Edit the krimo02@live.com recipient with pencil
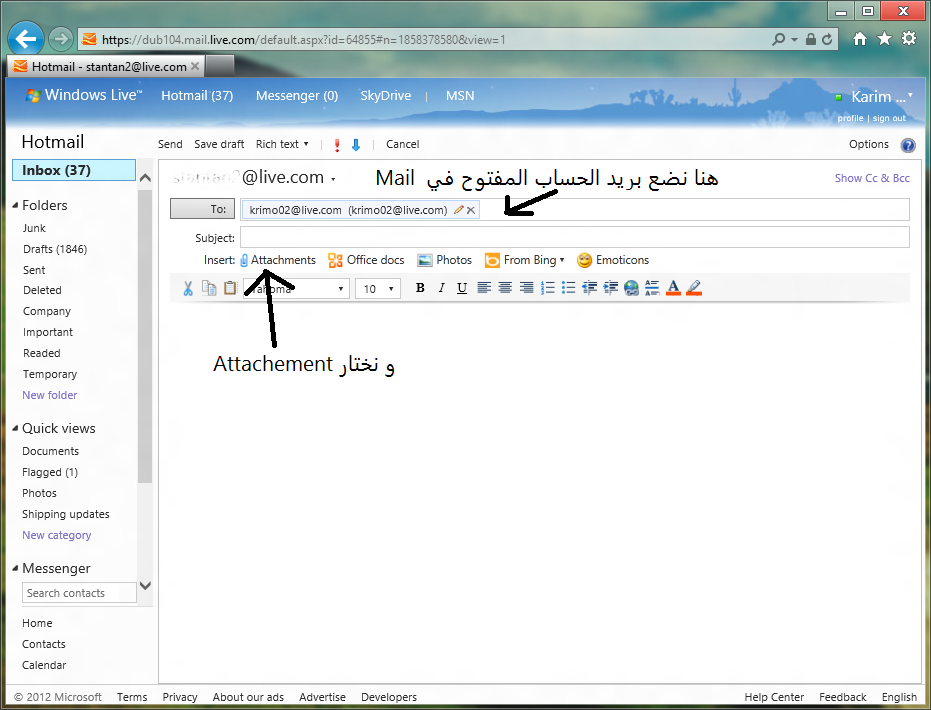 coord(458,210)
